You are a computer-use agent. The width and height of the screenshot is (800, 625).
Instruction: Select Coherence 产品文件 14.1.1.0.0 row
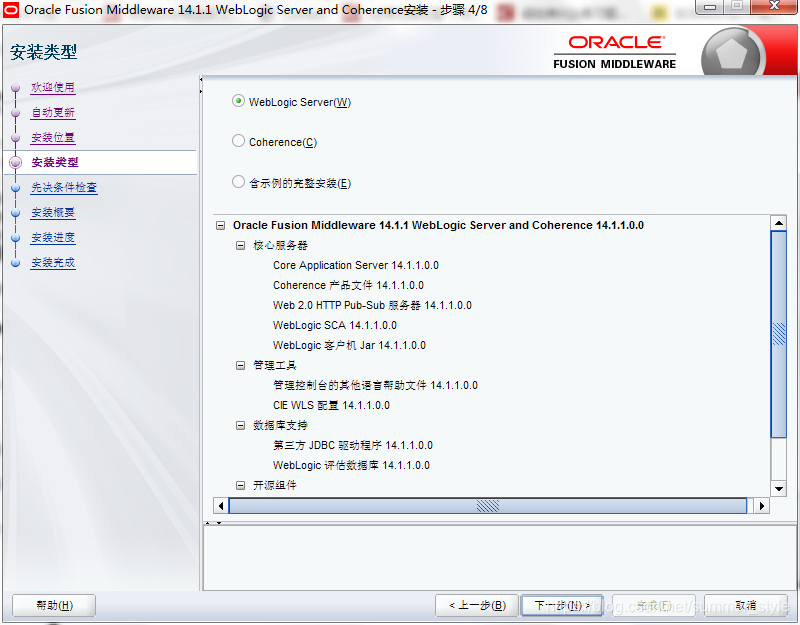pyautogui.click(x=348, y=285)
